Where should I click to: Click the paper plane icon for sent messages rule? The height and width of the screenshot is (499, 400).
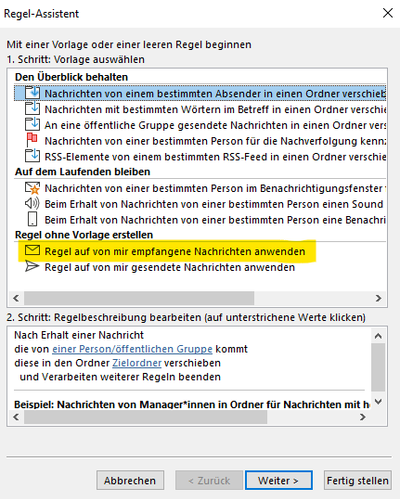coord(32,267)
